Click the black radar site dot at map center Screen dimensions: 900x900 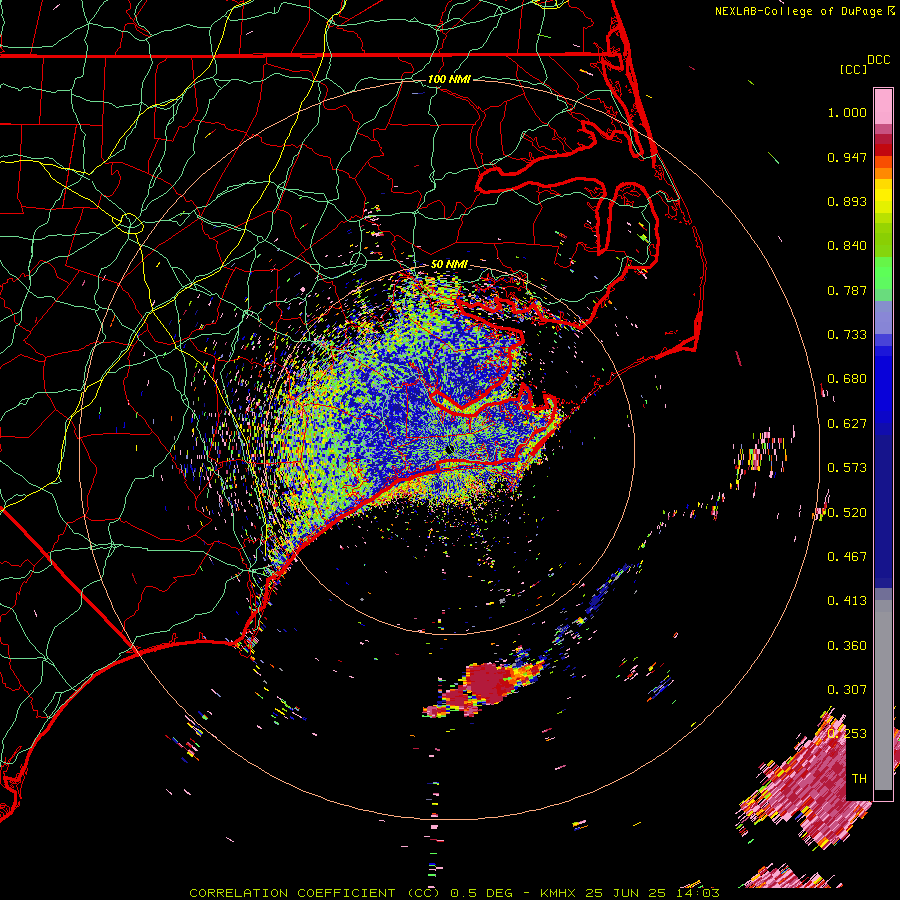pyautogui.click(x=449, y=448)
